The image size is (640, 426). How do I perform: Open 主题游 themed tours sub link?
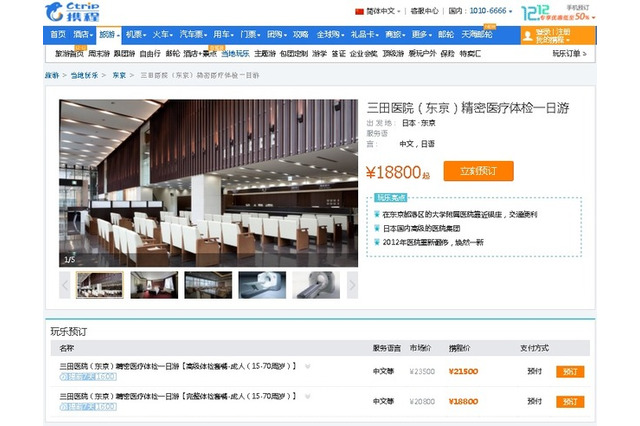click(265, 53)
